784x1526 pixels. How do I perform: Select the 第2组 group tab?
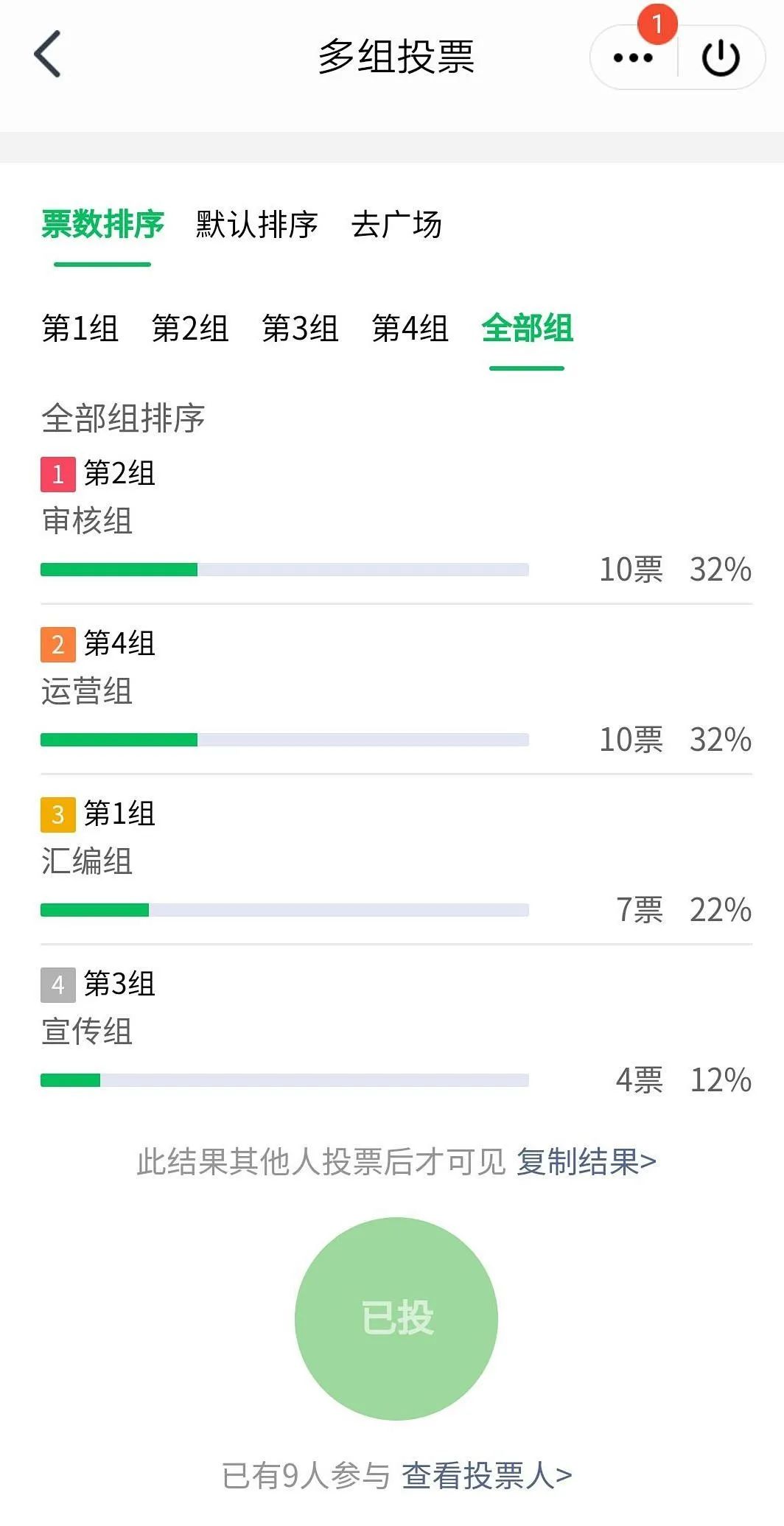pos(190,329)
